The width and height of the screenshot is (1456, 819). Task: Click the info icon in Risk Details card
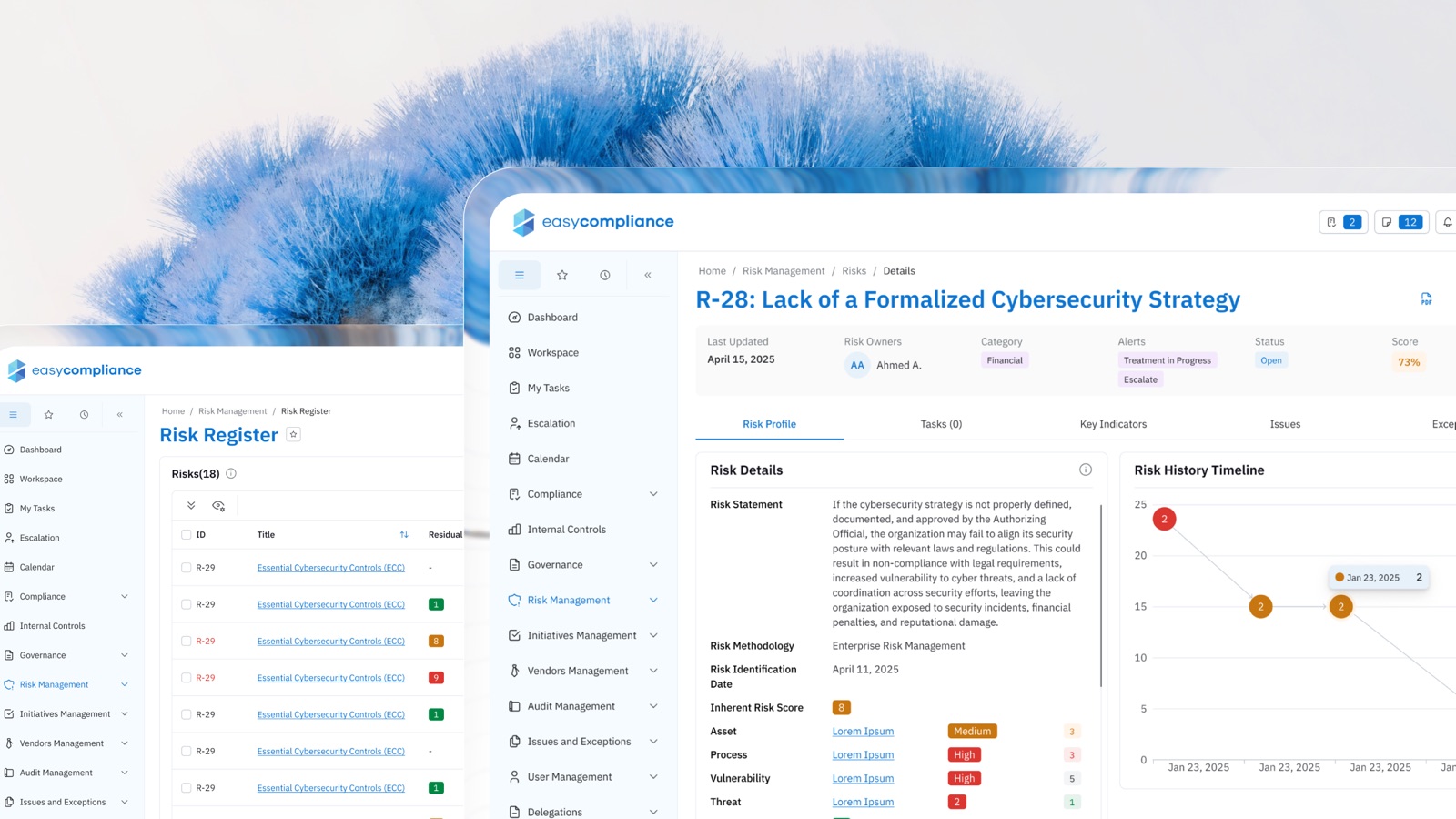click(1086, 470)
